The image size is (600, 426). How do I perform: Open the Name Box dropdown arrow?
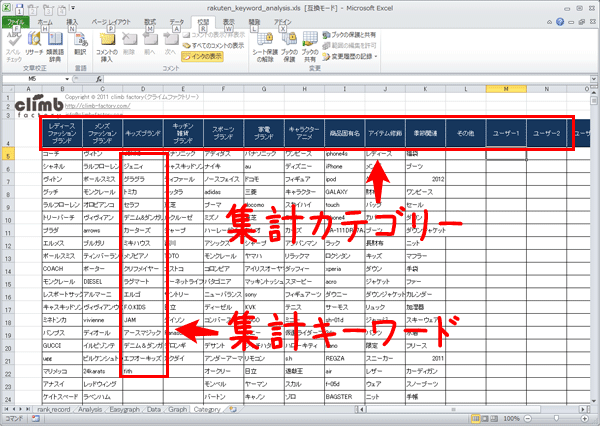tap(67, 79)
